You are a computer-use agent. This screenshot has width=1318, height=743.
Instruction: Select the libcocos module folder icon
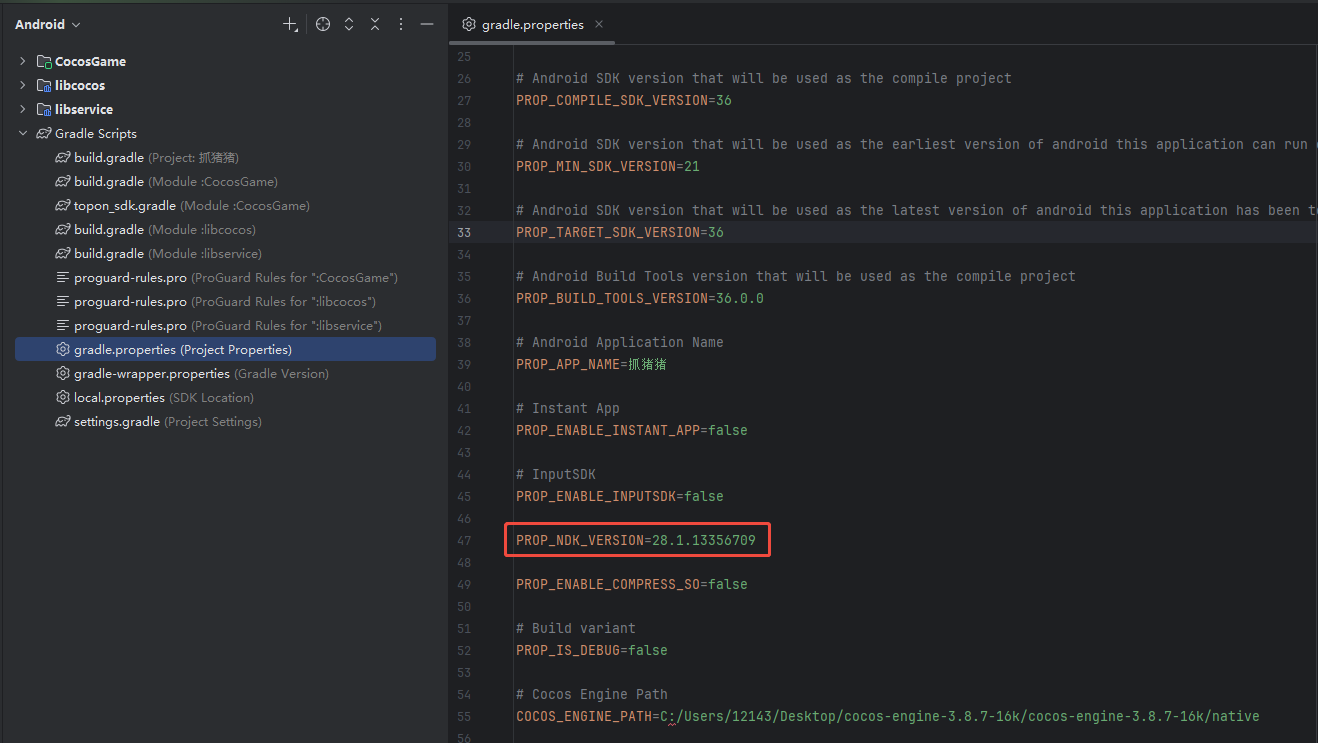click(x=44, y=85)
